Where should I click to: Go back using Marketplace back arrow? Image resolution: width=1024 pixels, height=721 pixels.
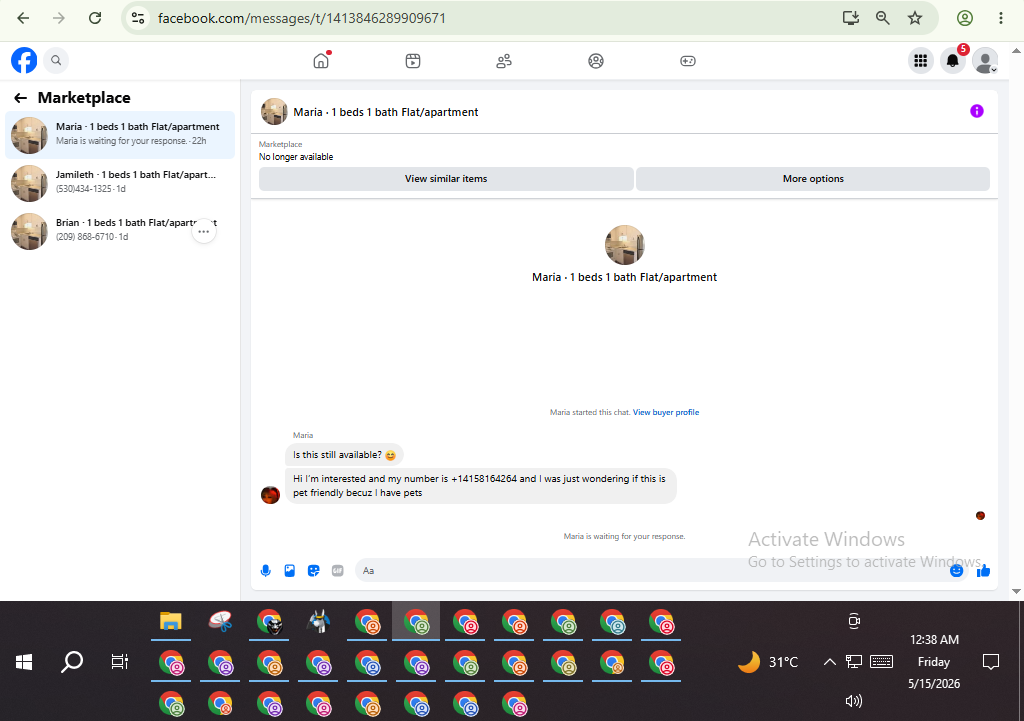point(20,98)
